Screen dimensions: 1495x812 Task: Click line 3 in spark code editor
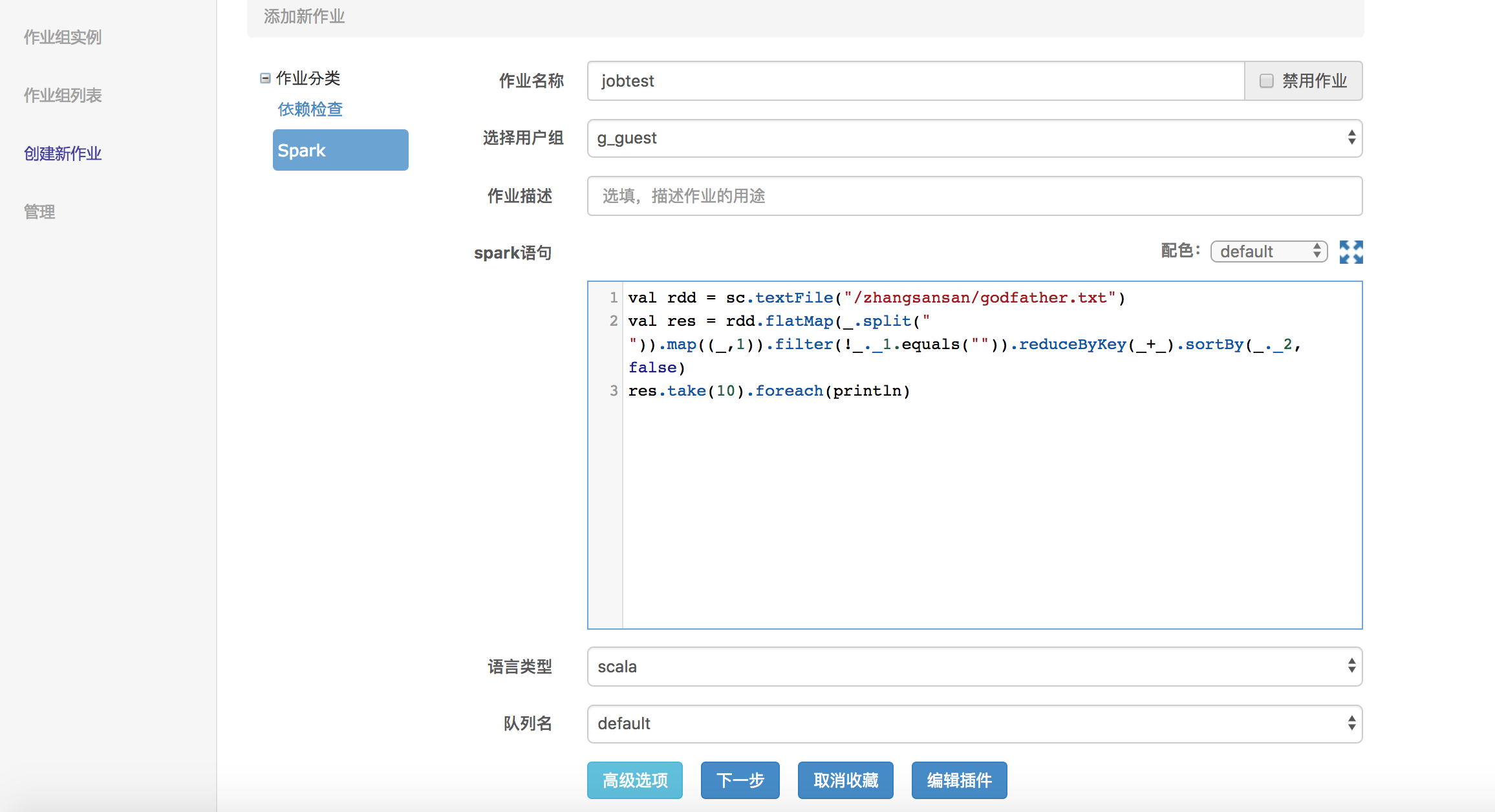(768, 391)
